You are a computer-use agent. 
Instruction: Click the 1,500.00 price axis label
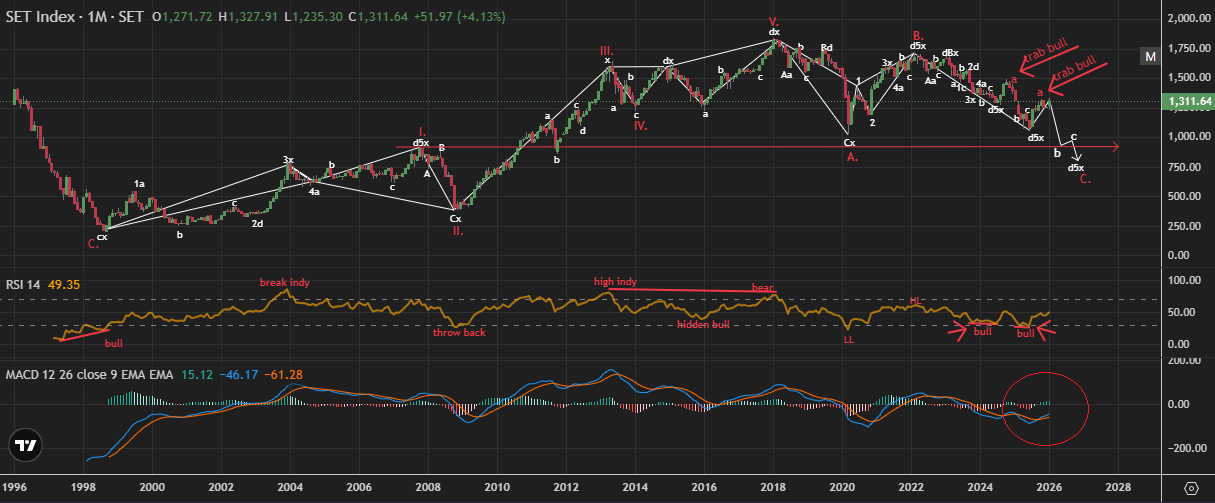click(1189, 77)
